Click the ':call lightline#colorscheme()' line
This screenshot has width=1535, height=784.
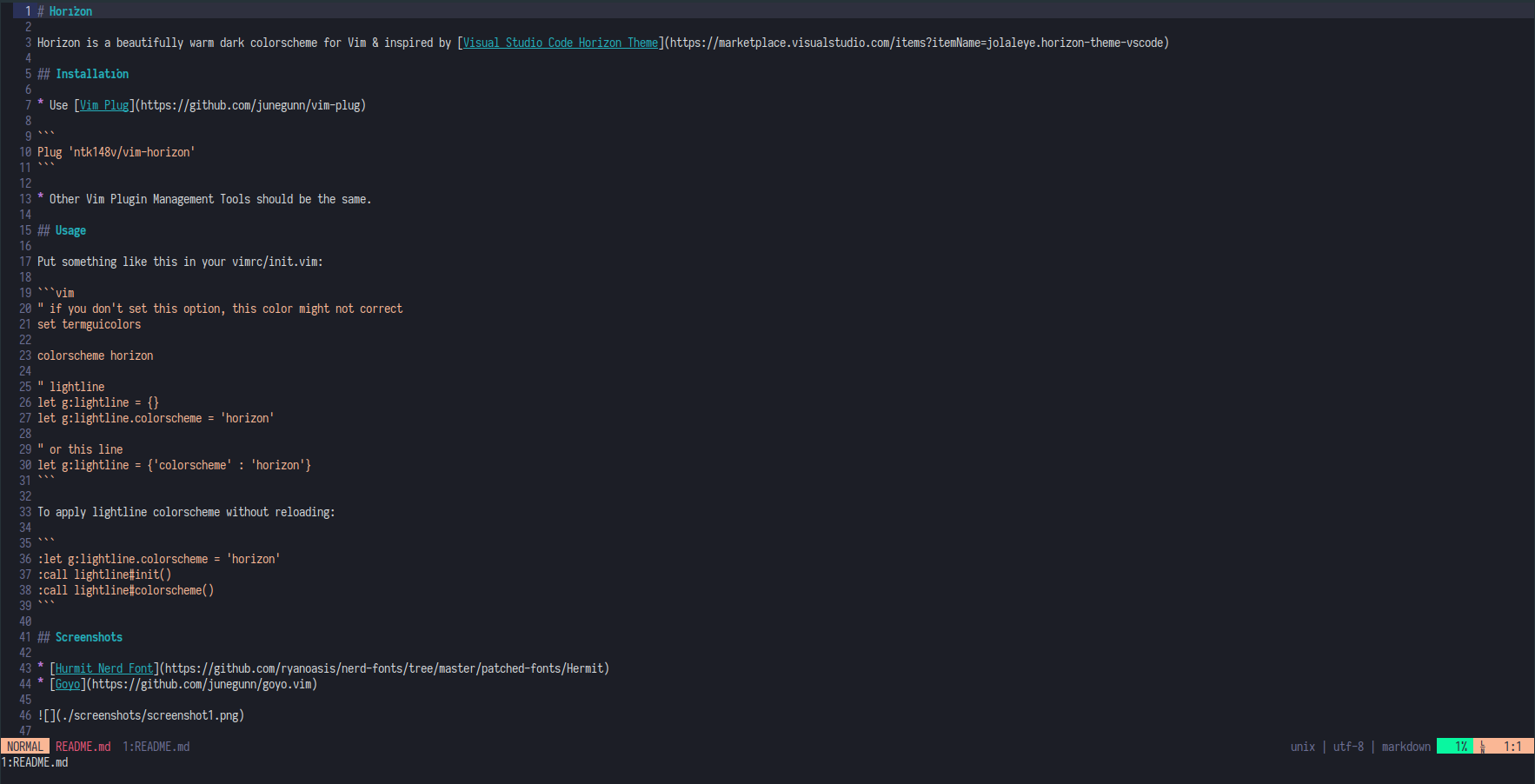125,590
